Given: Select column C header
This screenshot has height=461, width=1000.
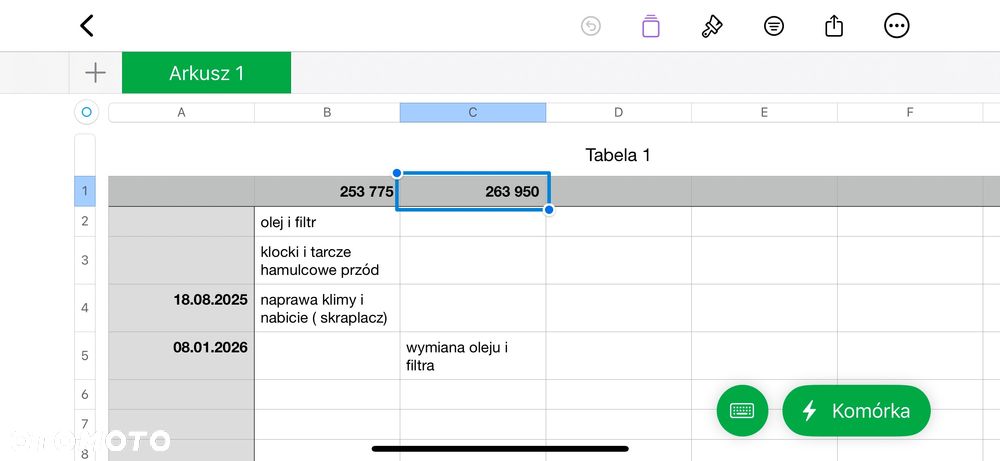Looking at the screenshot, I should click(x=473, y=113).
